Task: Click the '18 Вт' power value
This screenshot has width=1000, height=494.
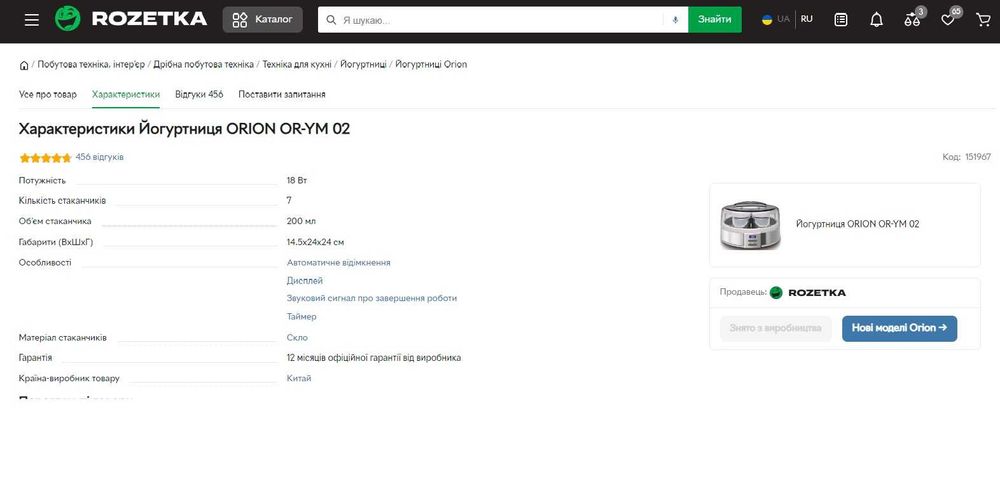Action: (x=297, y=180)
